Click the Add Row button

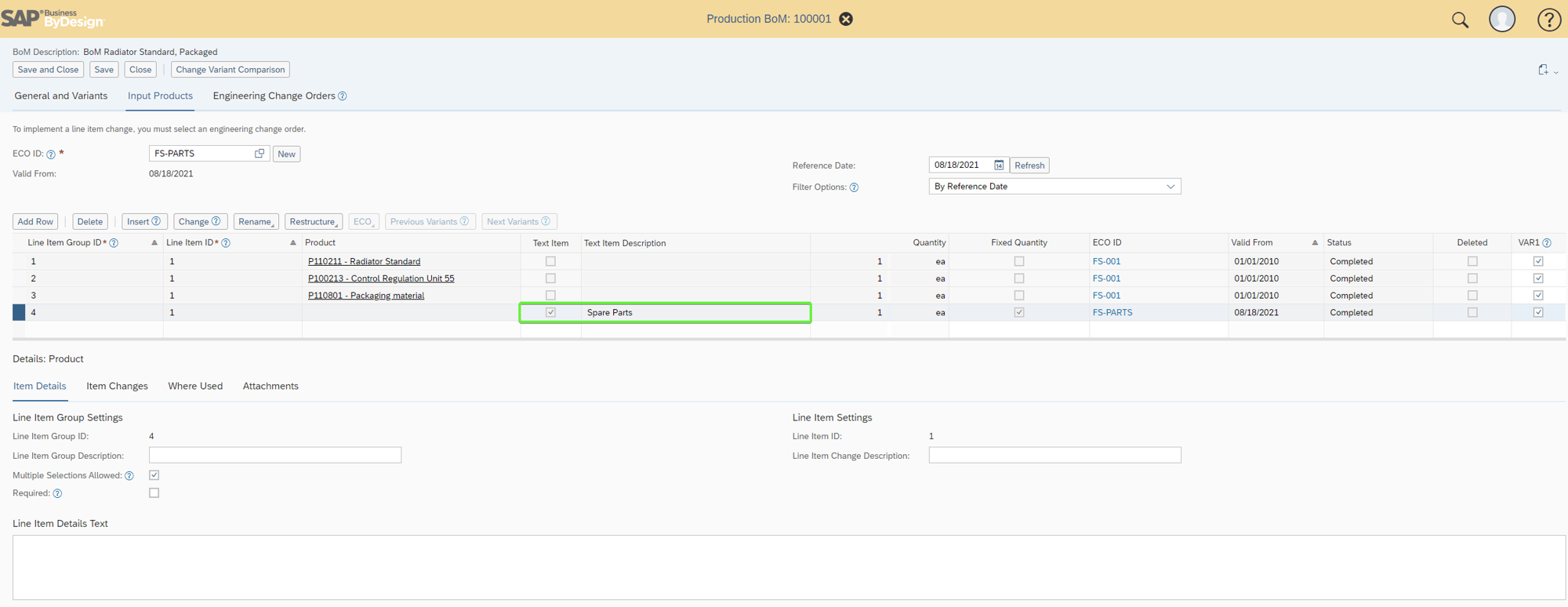35,222
